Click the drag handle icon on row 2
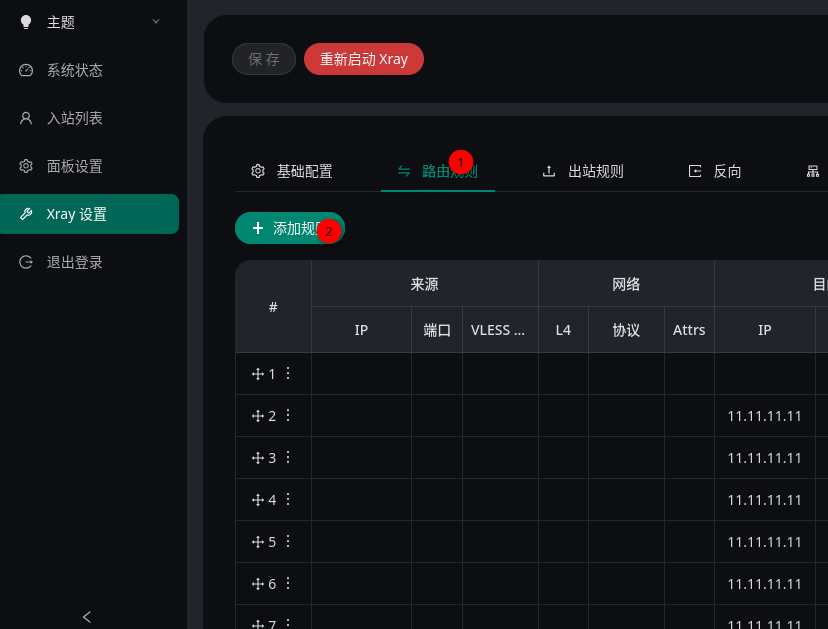This screenshot has width=828, height=629. pos(257,416)
